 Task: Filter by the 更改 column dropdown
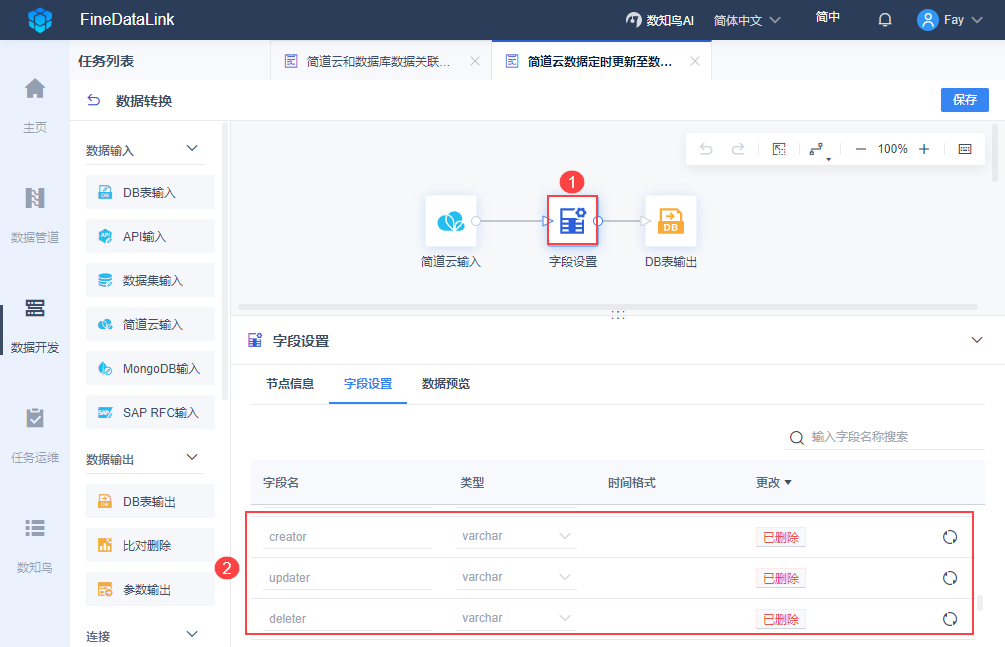coord(788,482)
